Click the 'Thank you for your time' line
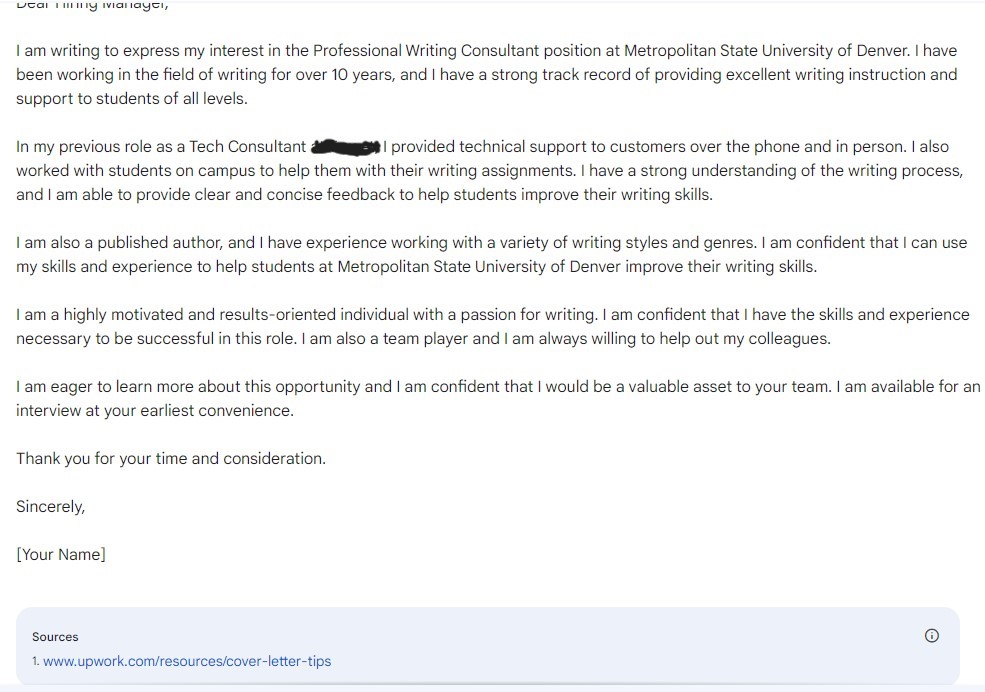Screen dimensions: 985x692 pos(171,459)
